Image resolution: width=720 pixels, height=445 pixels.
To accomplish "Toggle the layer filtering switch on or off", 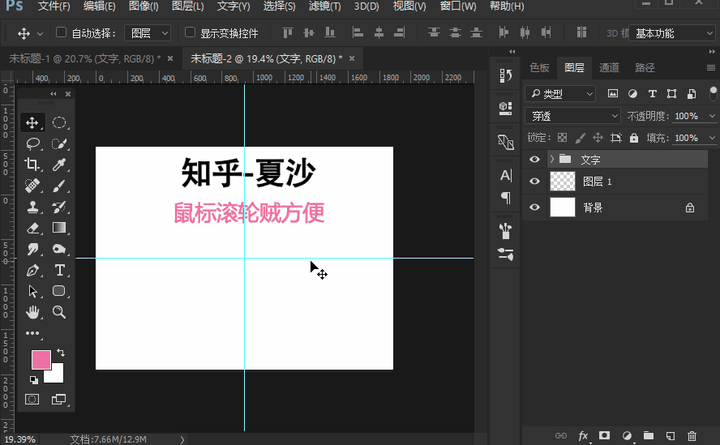I will pyautogui.click(x=713, y=93).
